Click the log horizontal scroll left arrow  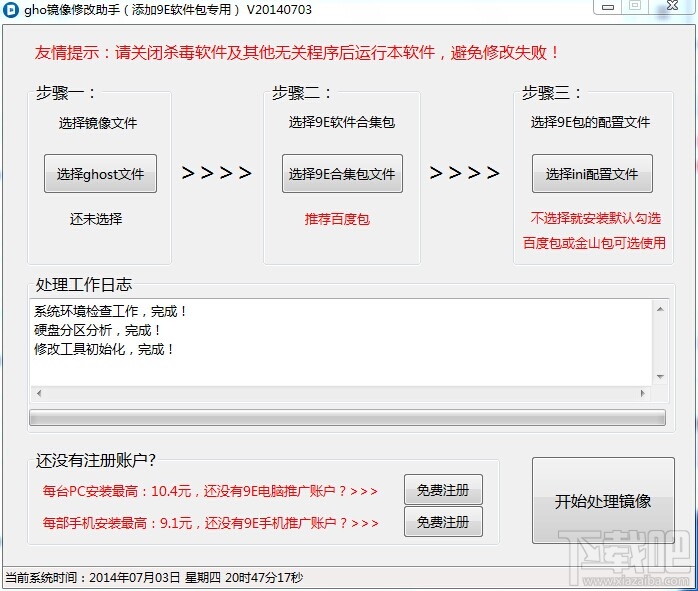tap(39, 393)
